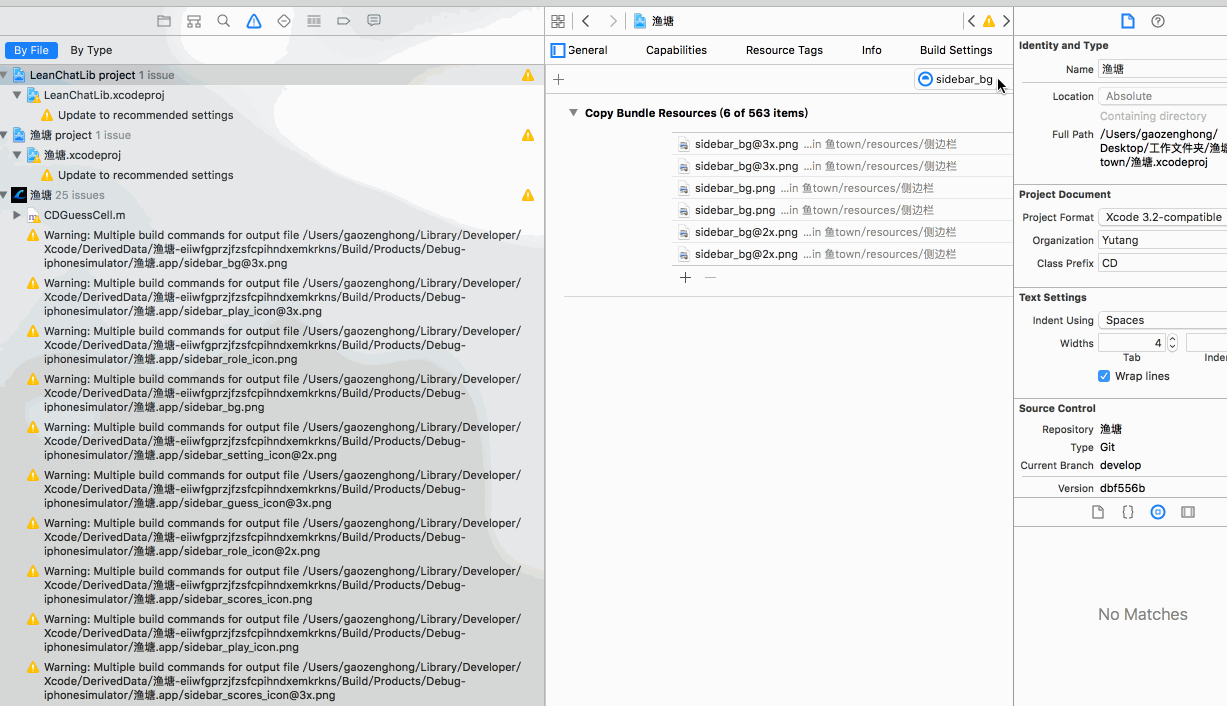Open the Find navigator magnifier icon

tap(224, 21)
